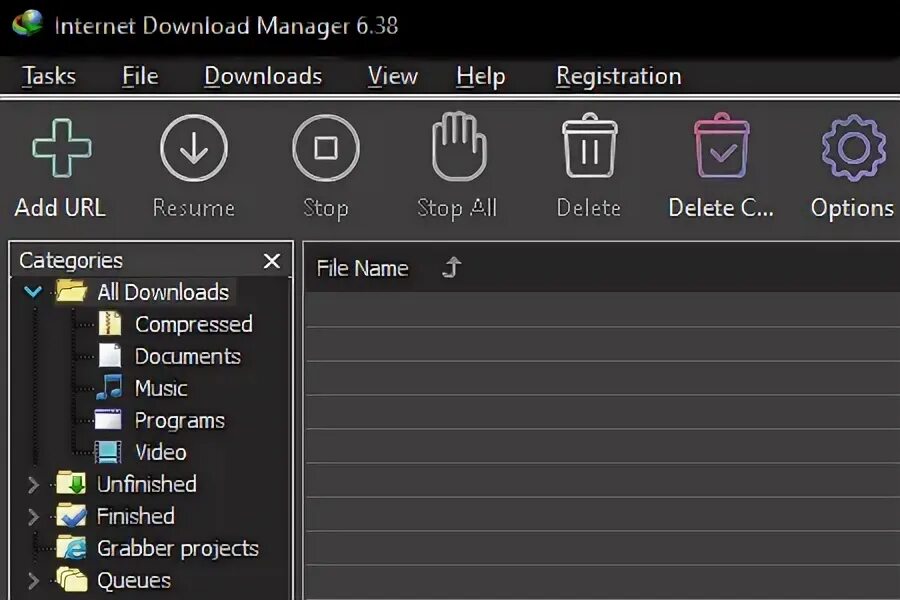Click the Add URL text label
The image size is (900, 600).
coord(60,208)
